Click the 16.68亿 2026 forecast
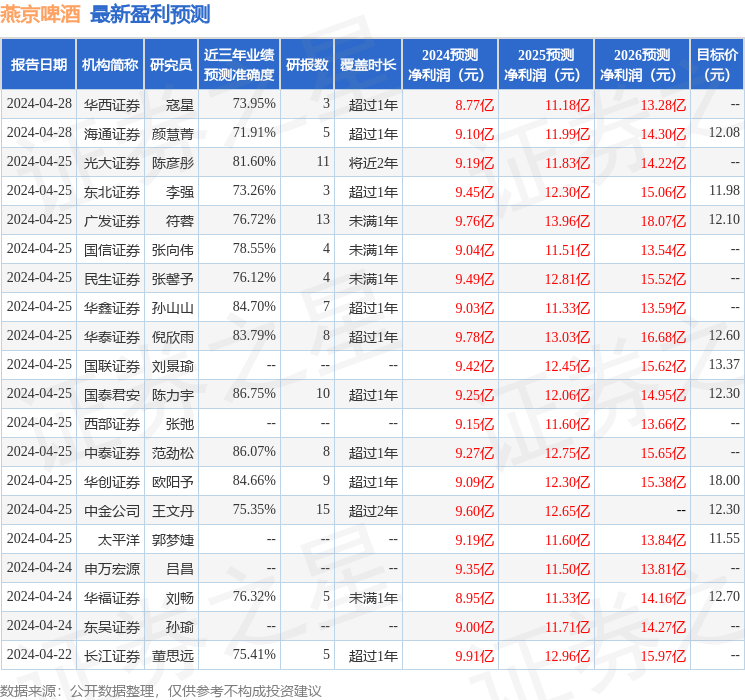The image size is (745, 700). coord(663,336)
